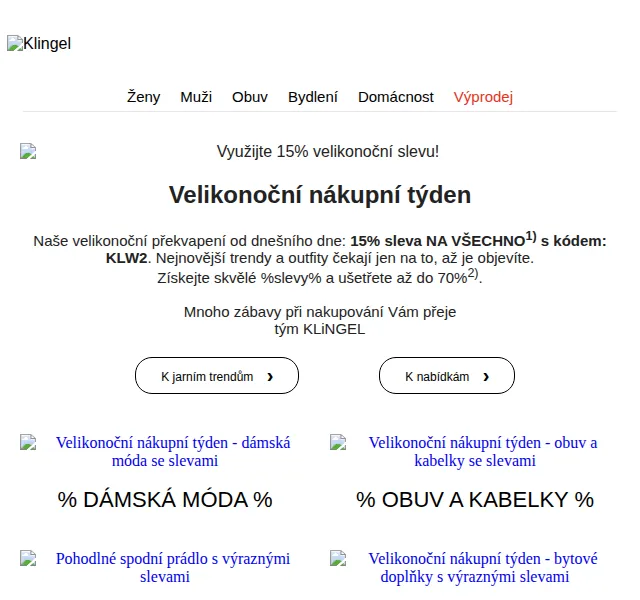Click 'Mnoho zábavy při nakupování Vám přeje' line
Viewport: 640px width, 600px height.
point(320,312)
